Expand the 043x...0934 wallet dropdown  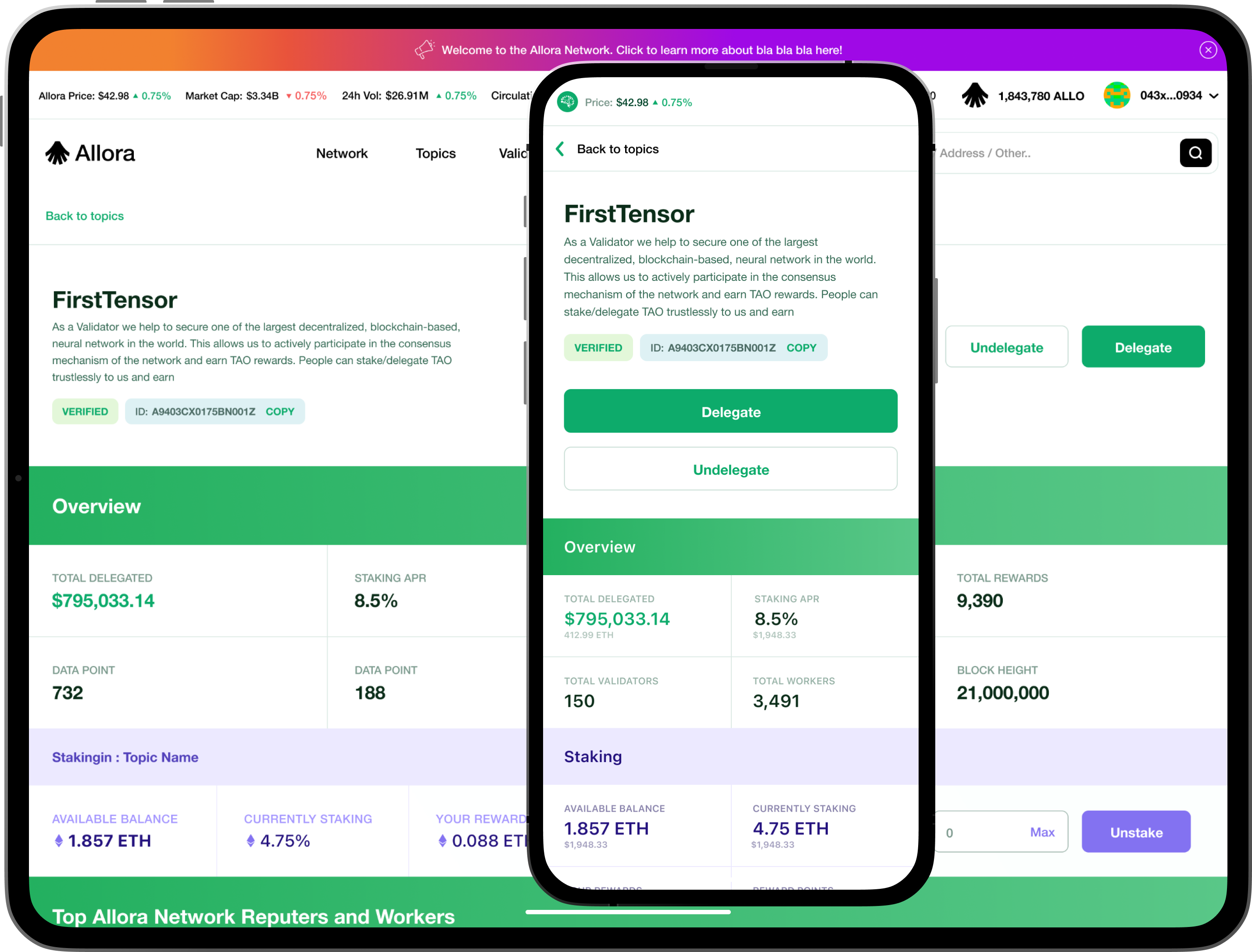coord(1213,96)
